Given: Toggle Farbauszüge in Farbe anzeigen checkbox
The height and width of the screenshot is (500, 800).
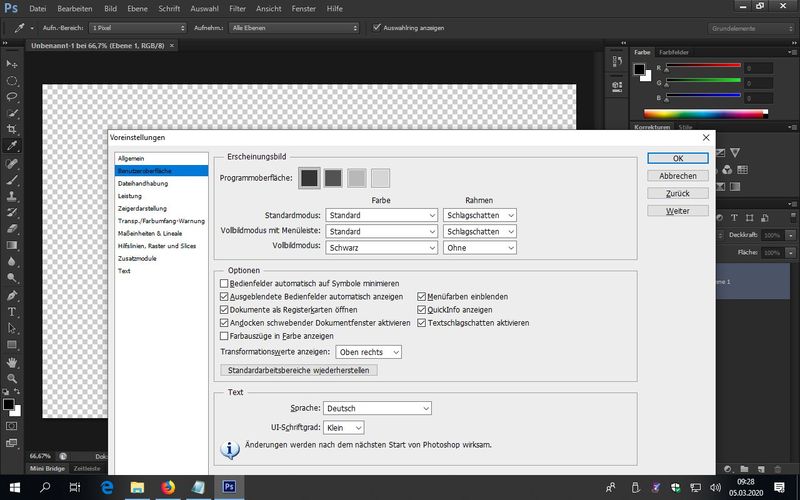Looking at the screenshot, I should (224, 337).
